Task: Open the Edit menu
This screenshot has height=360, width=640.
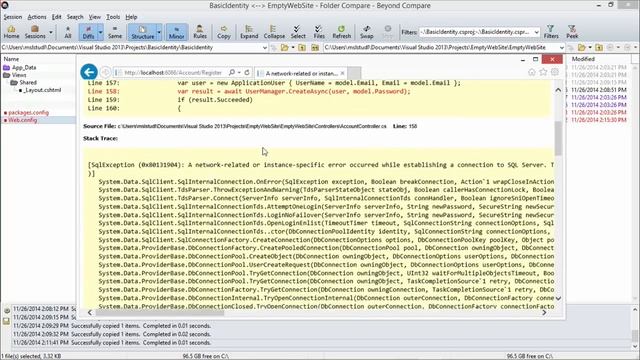Action: point(56,17)
